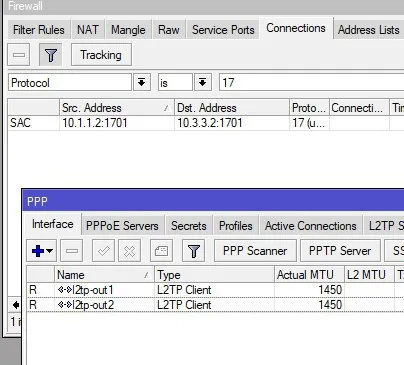Click the R flag of l2tp-out1 row
Screen dimensions: 404x365
tap(33, 290)
